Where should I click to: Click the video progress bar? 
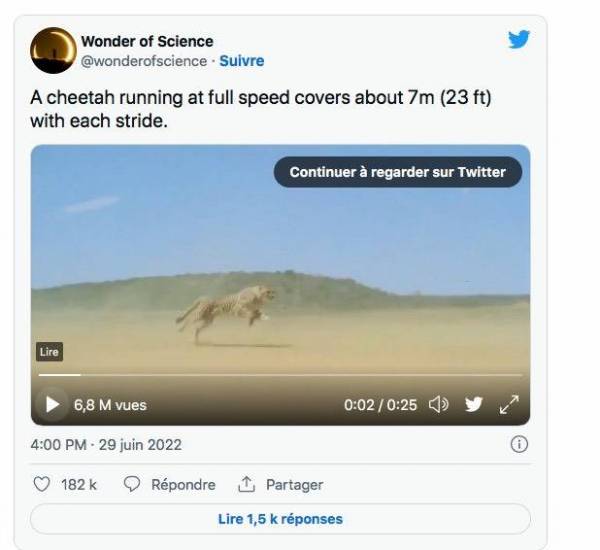pyautogui.click(x=280, y=375)
